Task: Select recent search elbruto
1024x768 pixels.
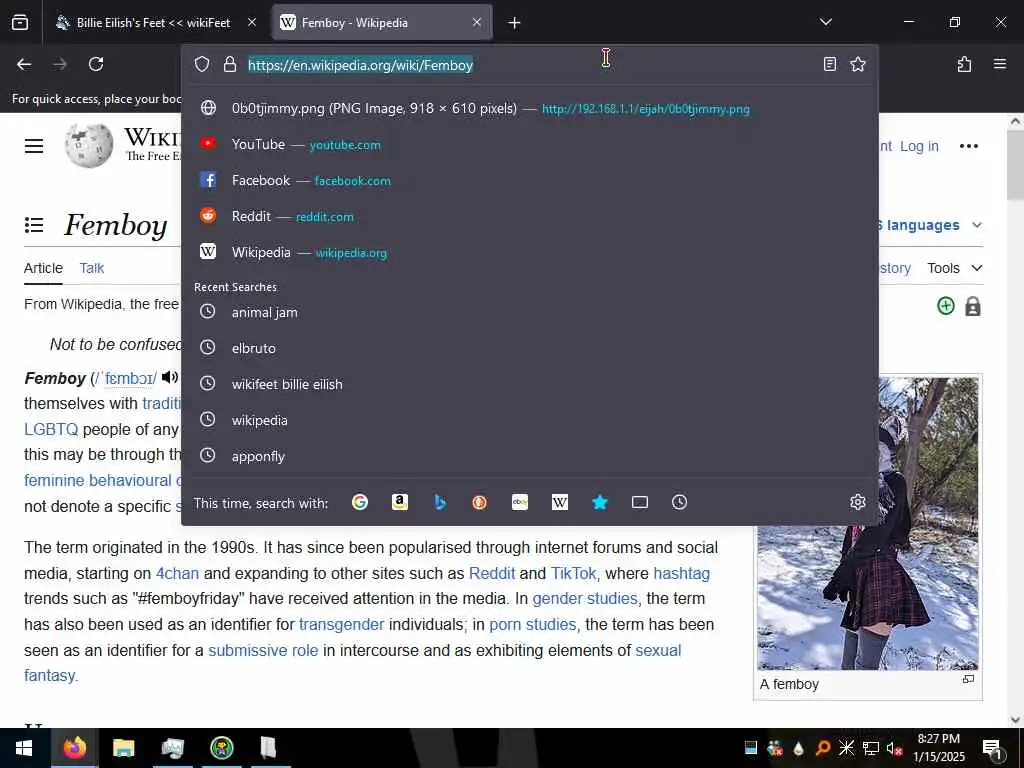Action: [x=529, y=348]
